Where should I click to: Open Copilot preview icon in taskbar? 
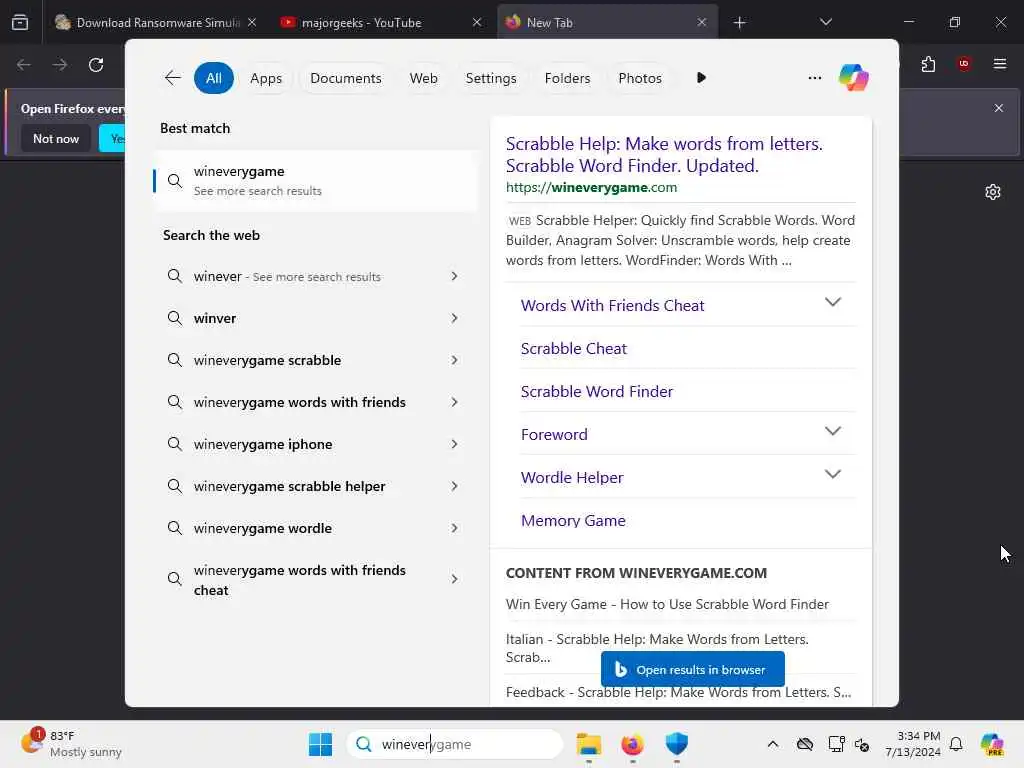pyautogui.click(x=992, y=744)
